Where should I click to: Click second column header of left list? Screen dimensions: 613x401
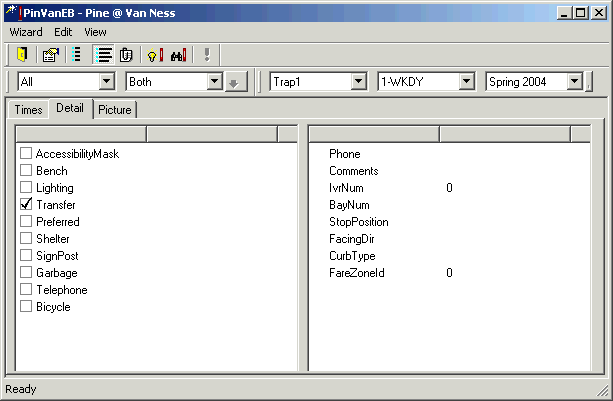pos(212,134)
